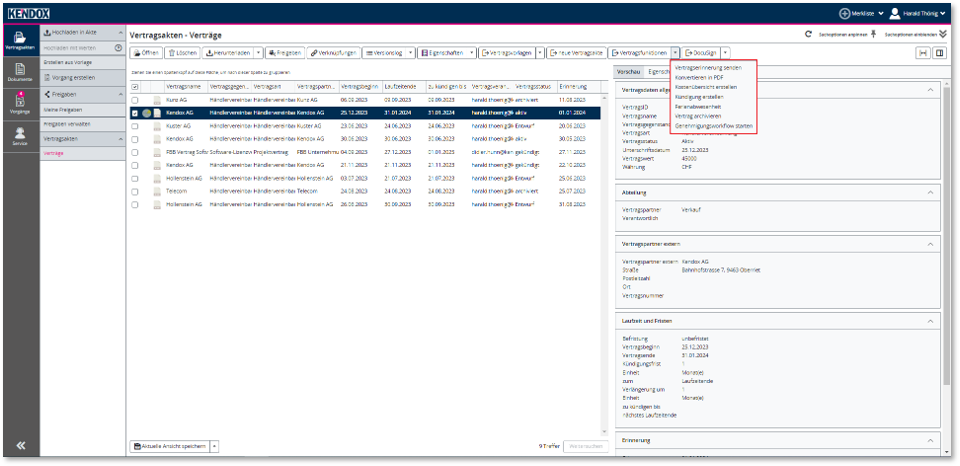Click the Merkliste plus icon

coord(844,13)
